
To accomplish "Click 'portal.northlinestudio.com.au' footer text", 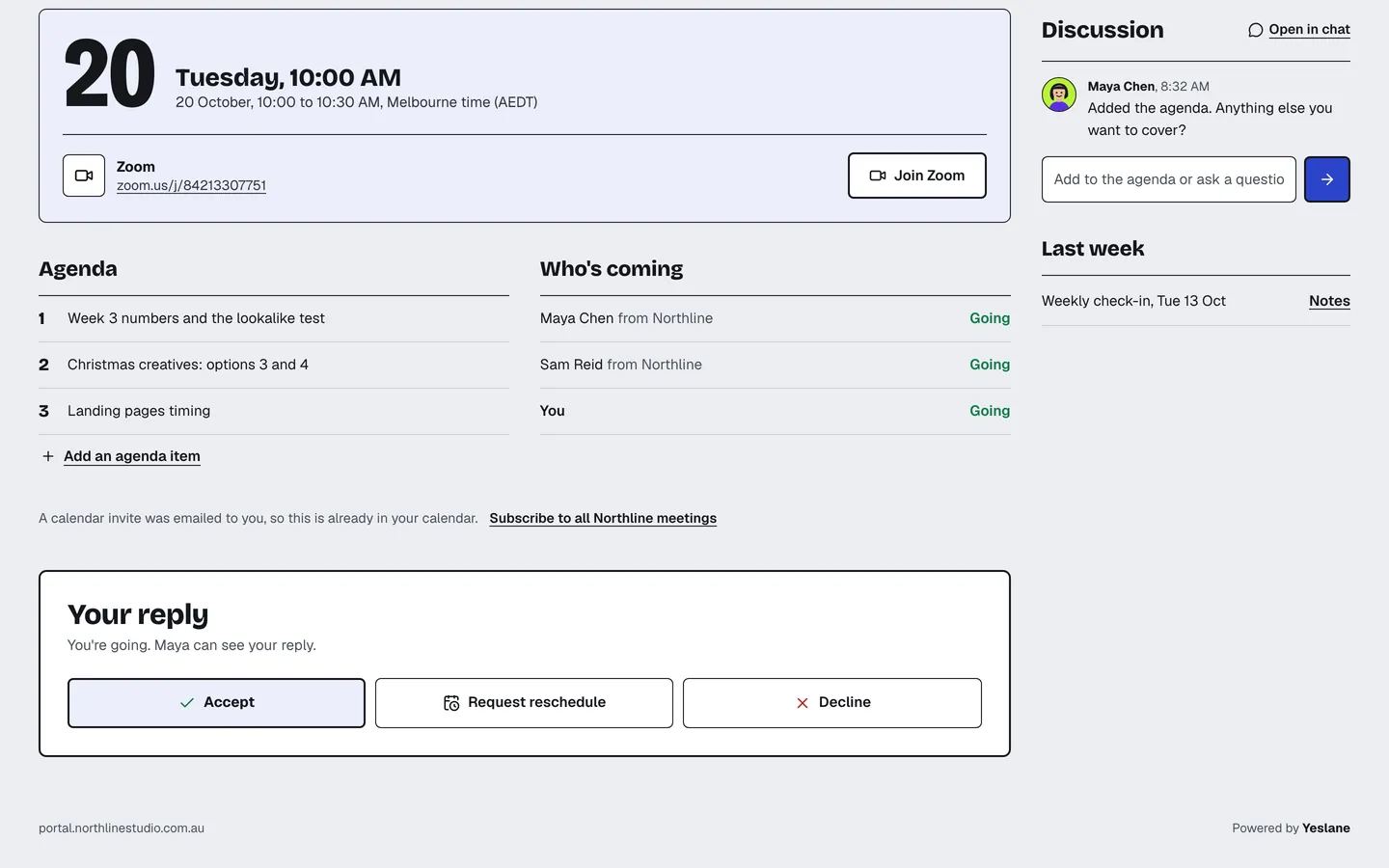I will pos(122,828).
